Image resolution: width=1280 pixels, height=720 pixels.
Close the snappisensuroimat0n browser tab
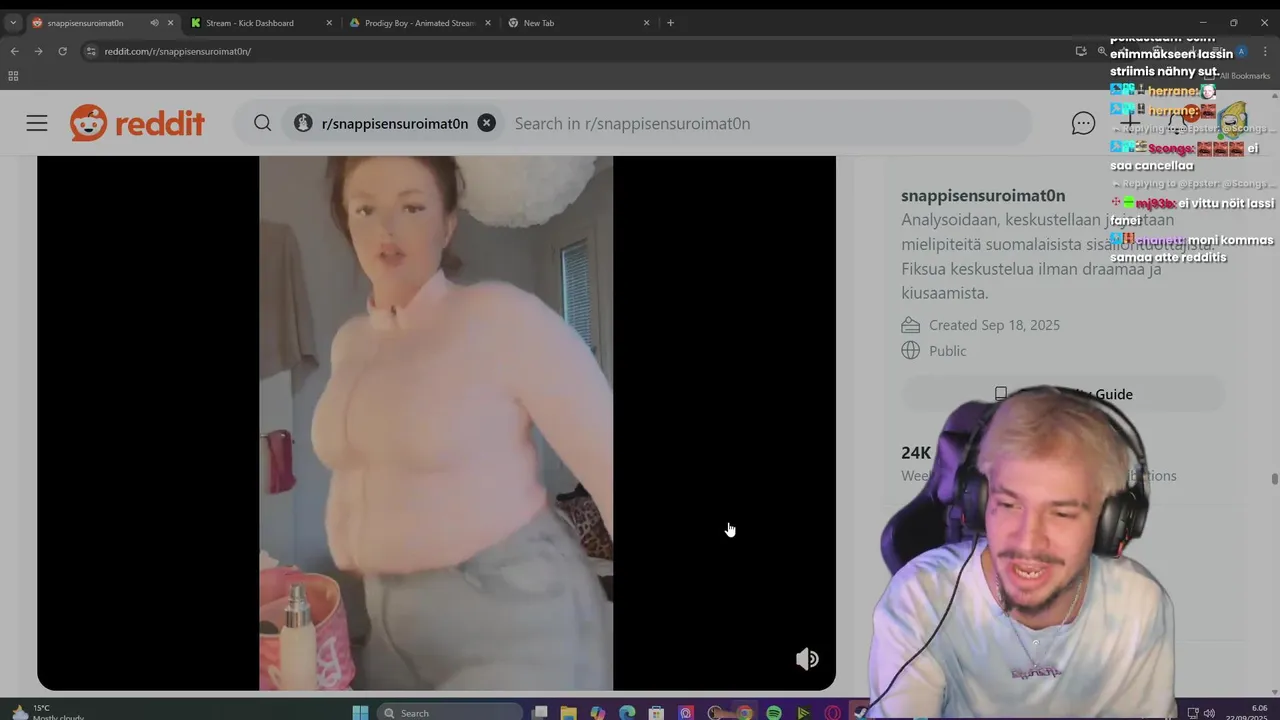tap(170, 23)
